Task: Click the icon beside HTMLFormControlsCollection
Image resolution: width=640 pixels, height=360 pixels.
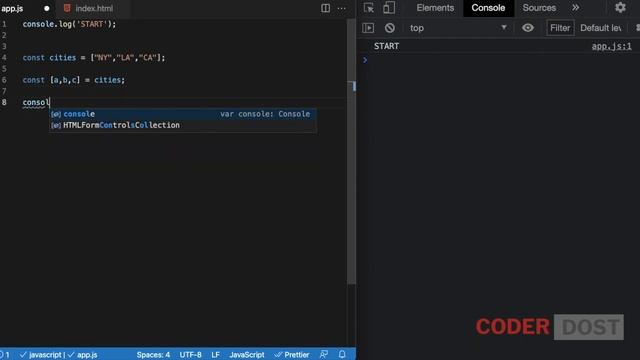Action: click(56, 125)
